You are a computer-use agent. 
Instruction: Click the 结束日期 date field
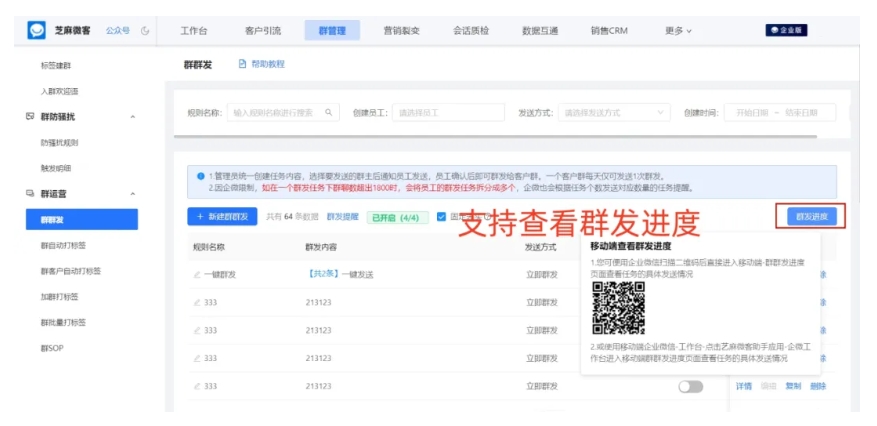tap(801, 112)
